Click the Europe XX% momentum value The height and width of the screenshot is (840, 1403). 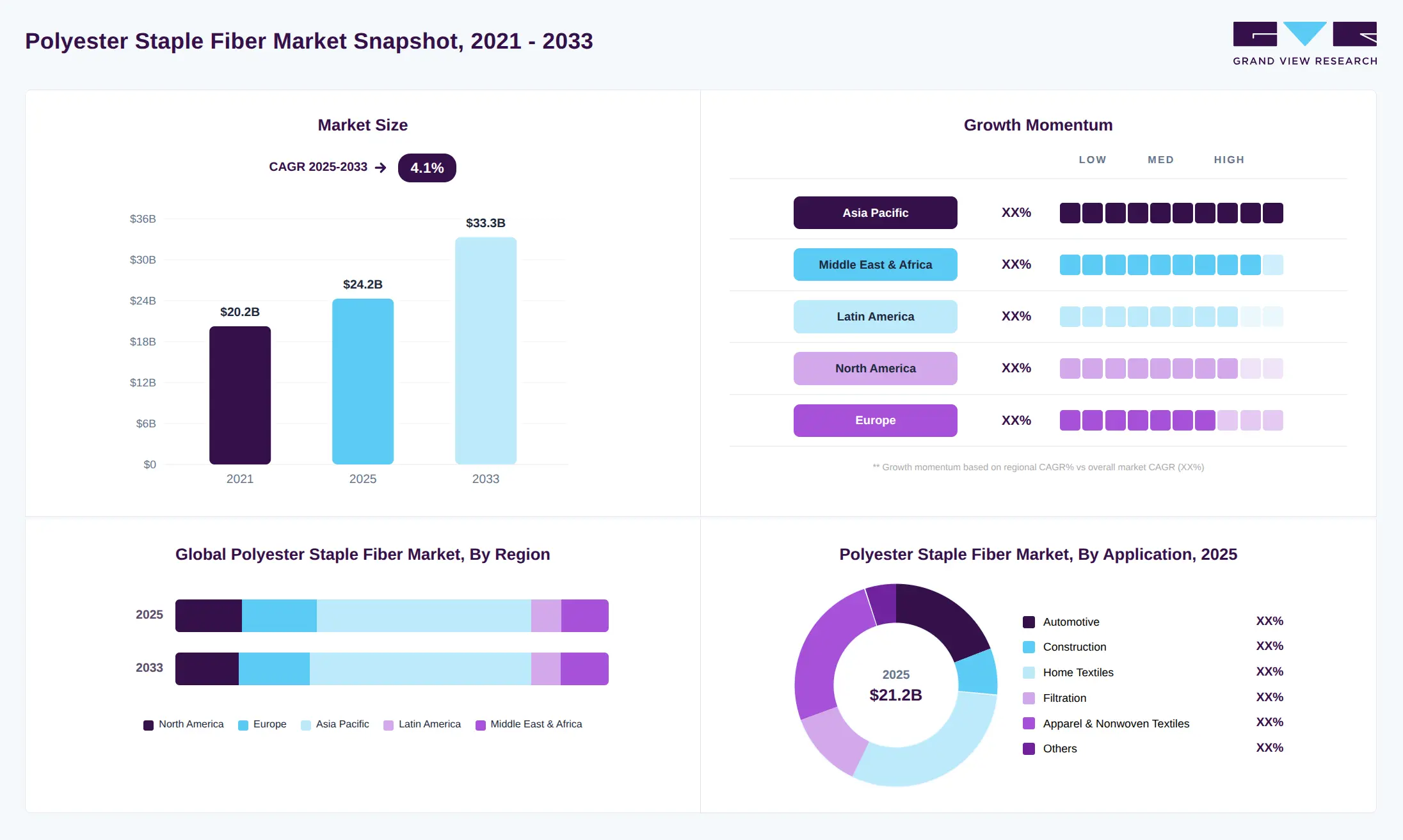[1016, 420]
